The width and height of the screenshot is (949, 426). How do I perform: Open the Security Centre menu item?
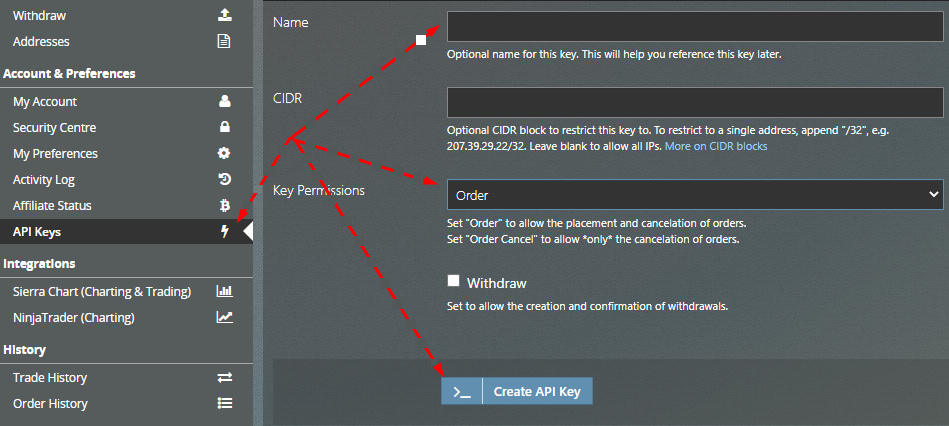[54, 128]
